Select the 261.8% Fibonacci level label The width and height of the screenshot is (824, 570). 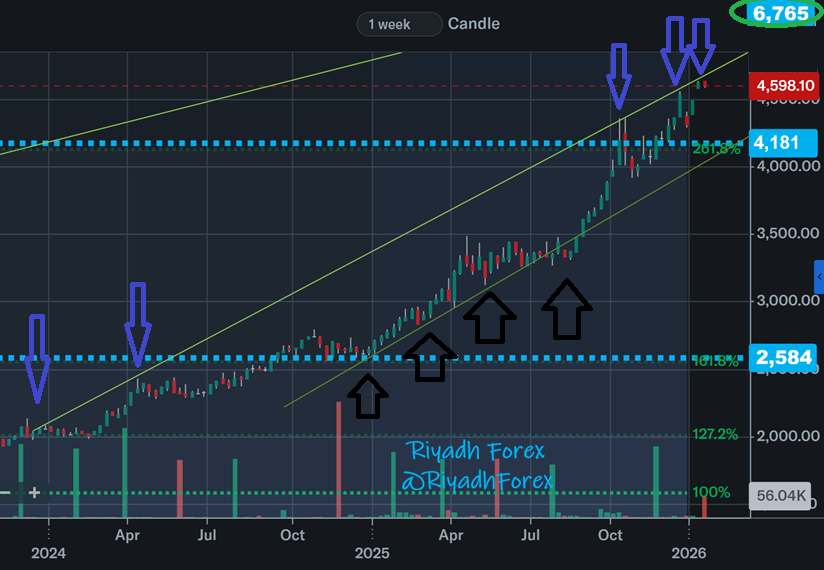716,149
